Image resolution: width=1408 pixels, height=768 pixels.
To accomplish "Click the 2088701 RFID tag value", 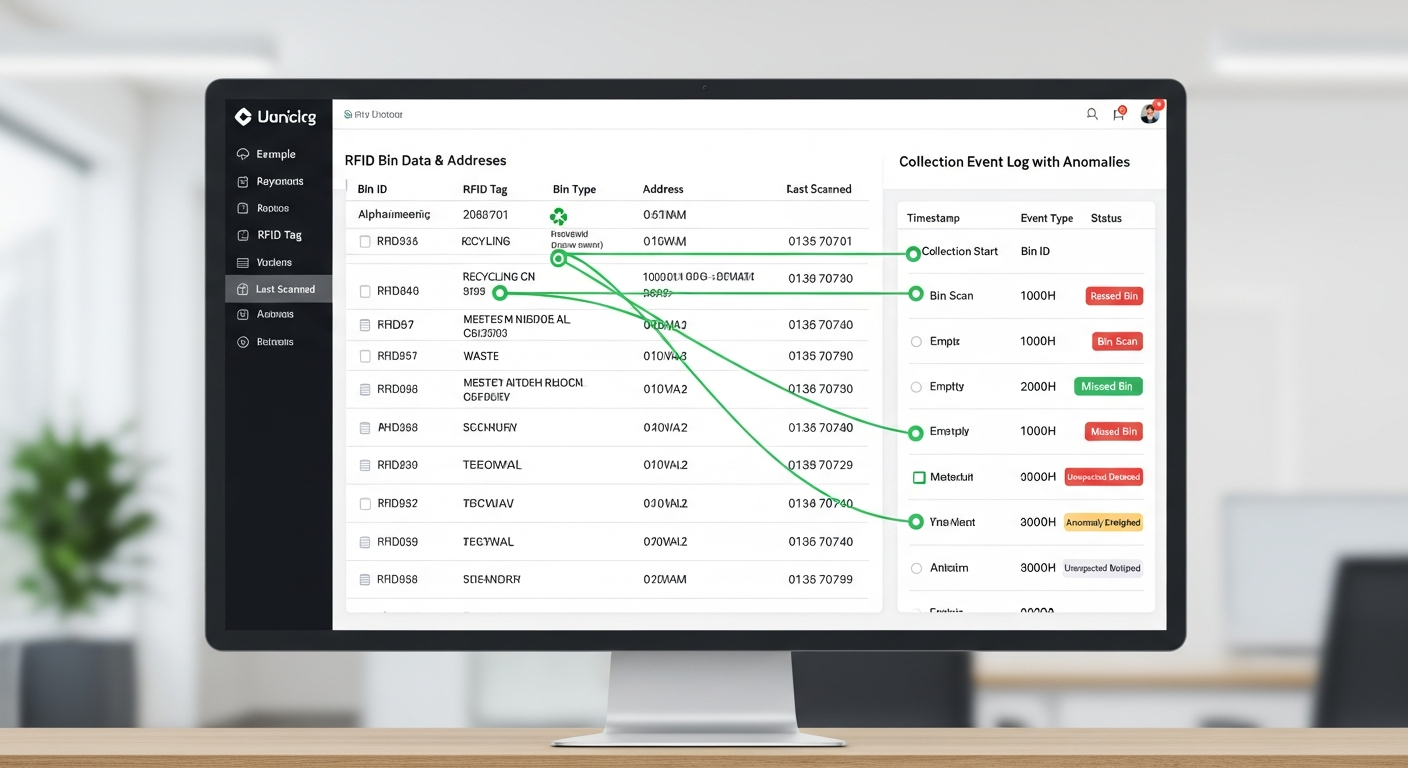I will click(485, 215).
